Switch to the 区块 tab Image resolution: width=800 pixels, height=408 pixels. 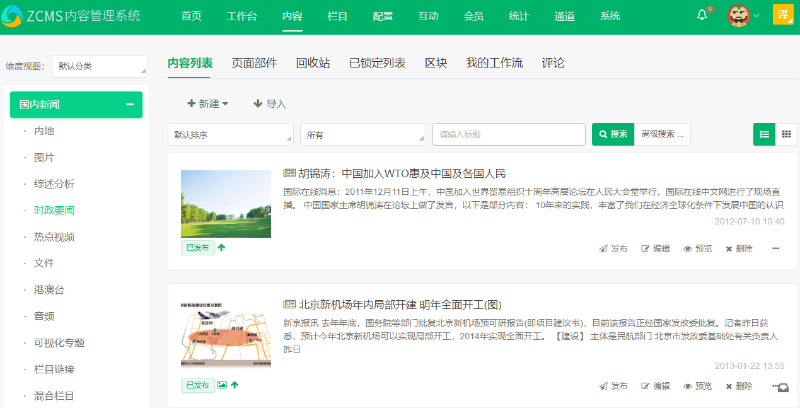(436, 63)
